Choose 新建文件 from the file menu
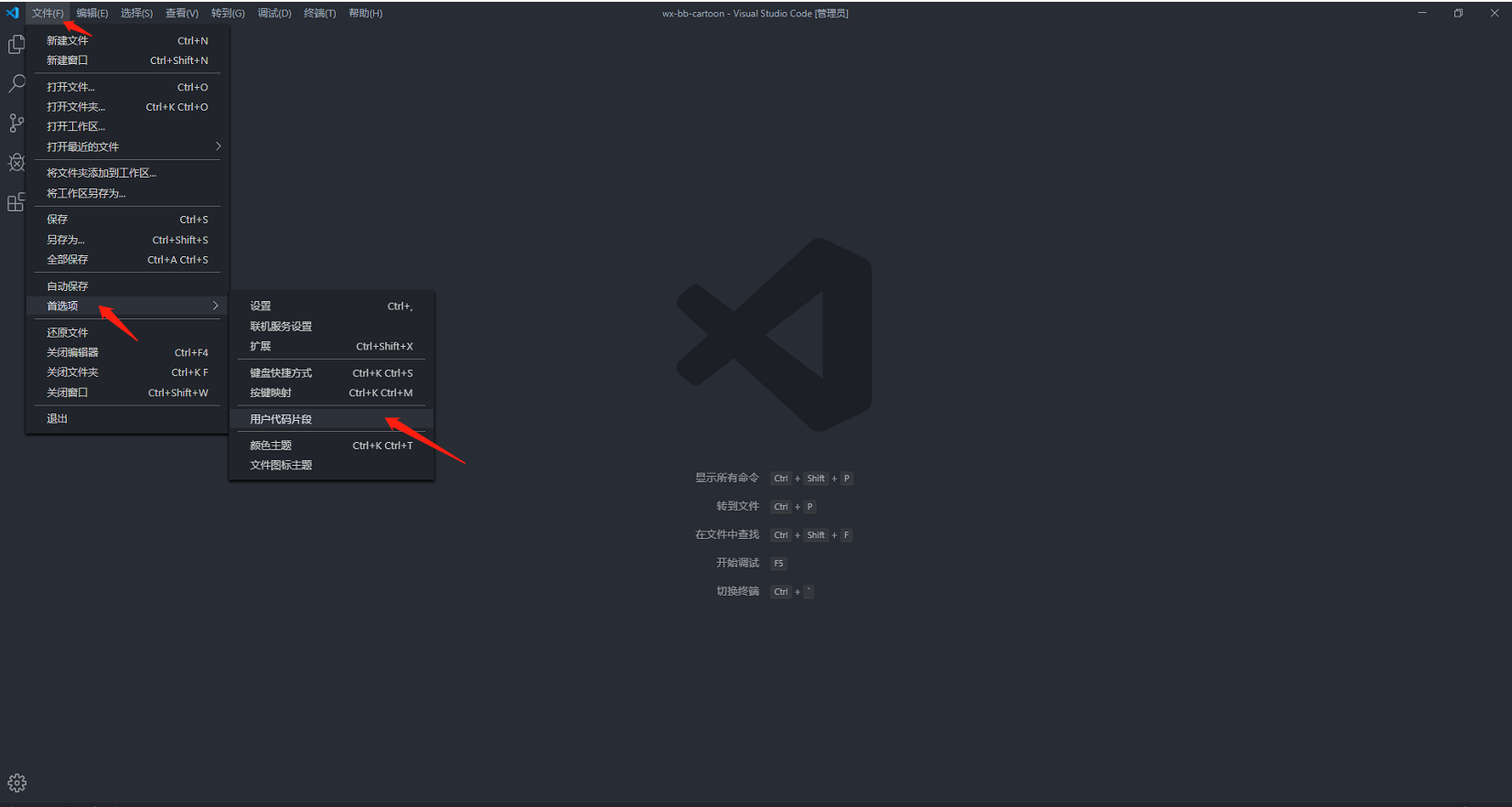This screenshot has height=807, width=1512. point(127,40)
